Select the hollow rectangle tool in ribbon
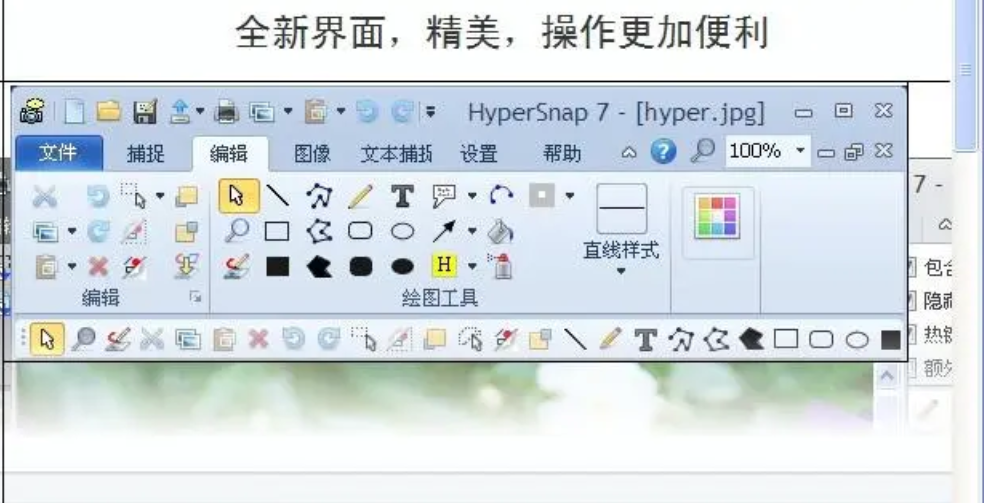984x503 pixels. (277, 231)
